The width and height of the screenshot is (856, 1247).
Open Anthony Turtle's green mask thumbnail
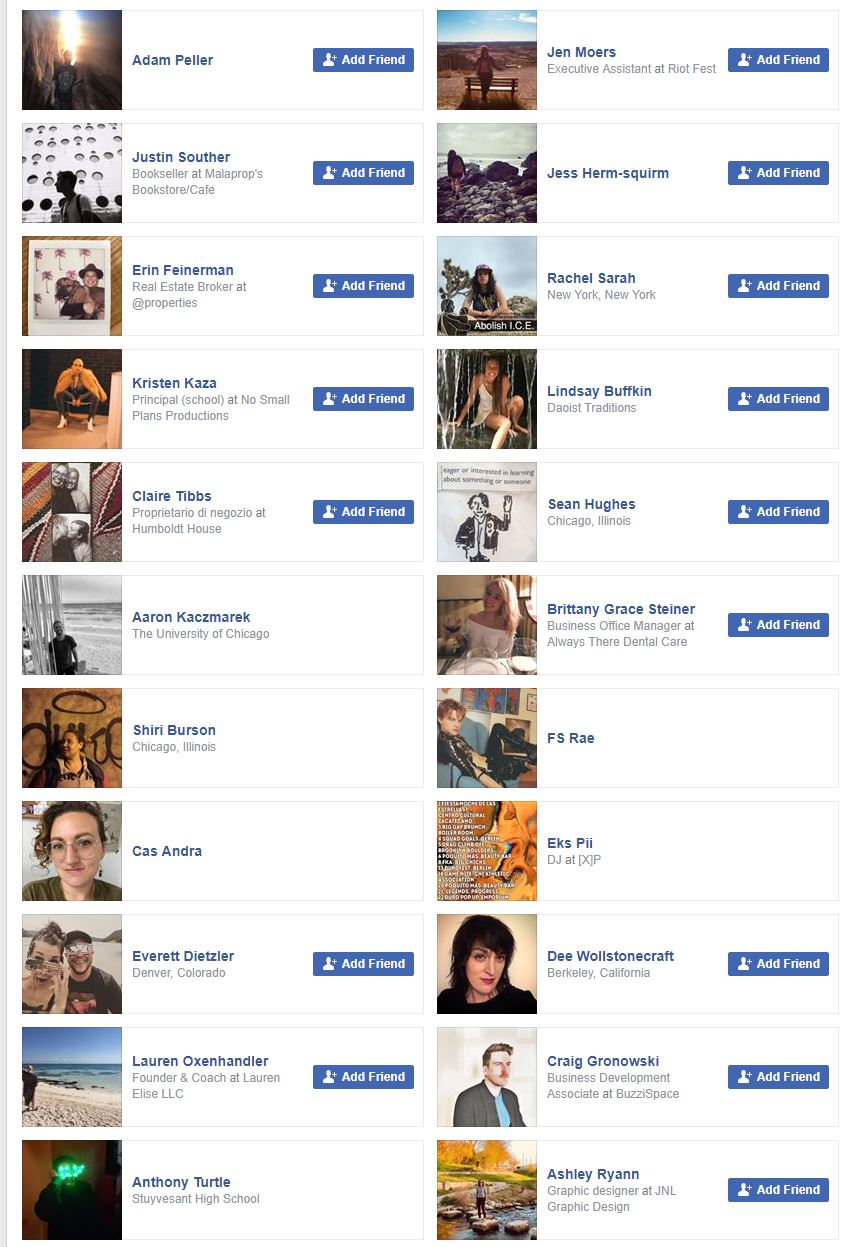(72, 1190)
